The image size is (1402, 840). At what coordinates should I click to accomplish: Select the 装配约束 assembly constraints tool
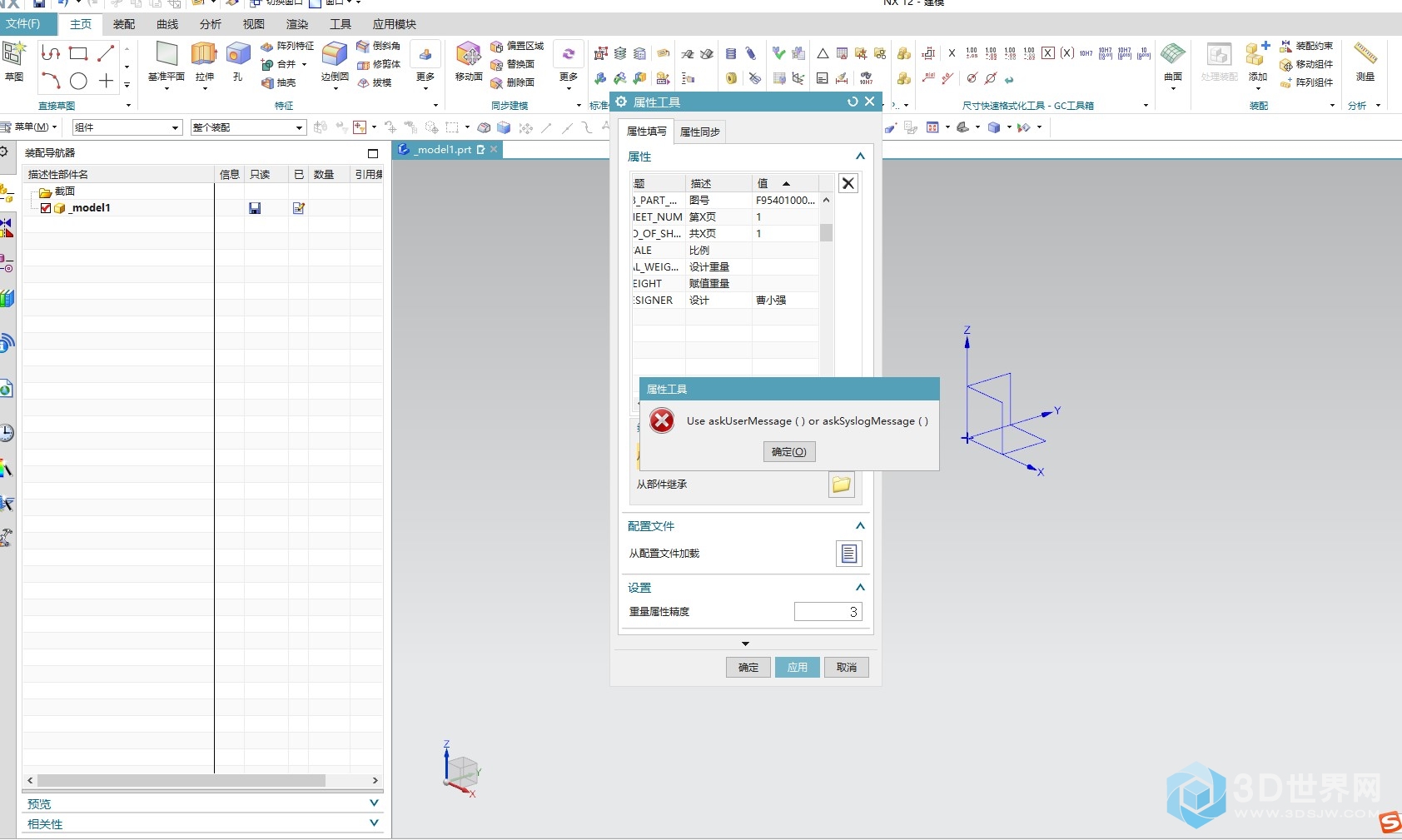pyautogui.click(x=1306, y=47)
